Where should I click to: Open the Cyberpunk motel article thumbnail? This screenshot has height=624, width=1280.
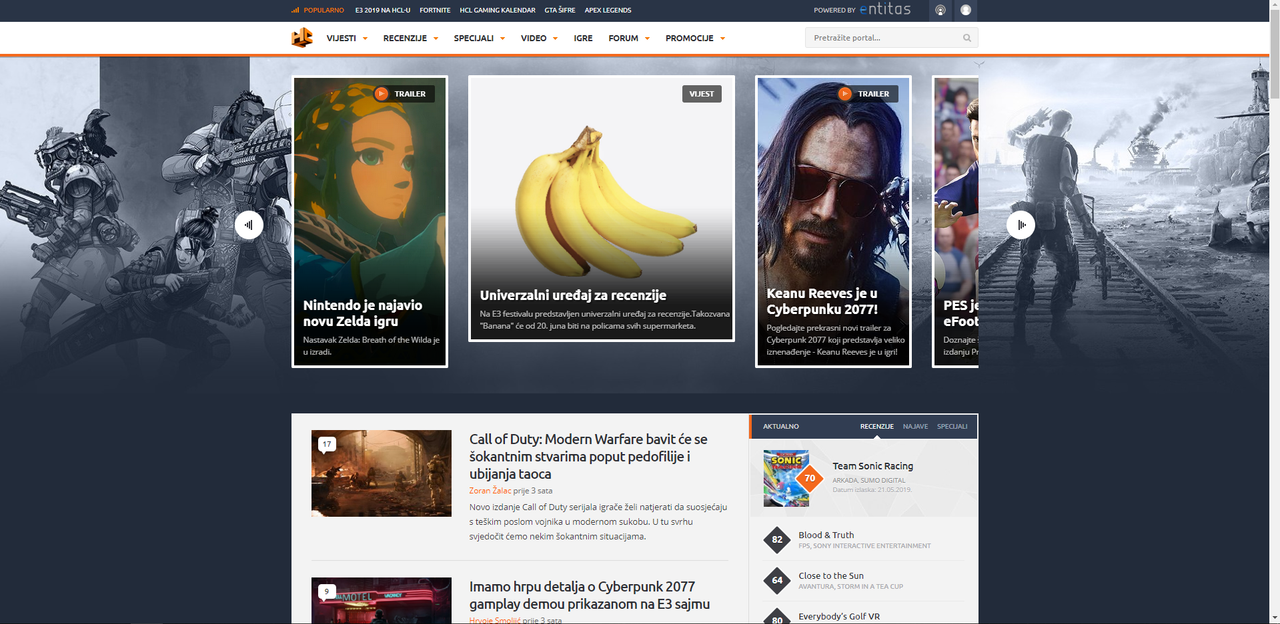click(x=381, y=600)
